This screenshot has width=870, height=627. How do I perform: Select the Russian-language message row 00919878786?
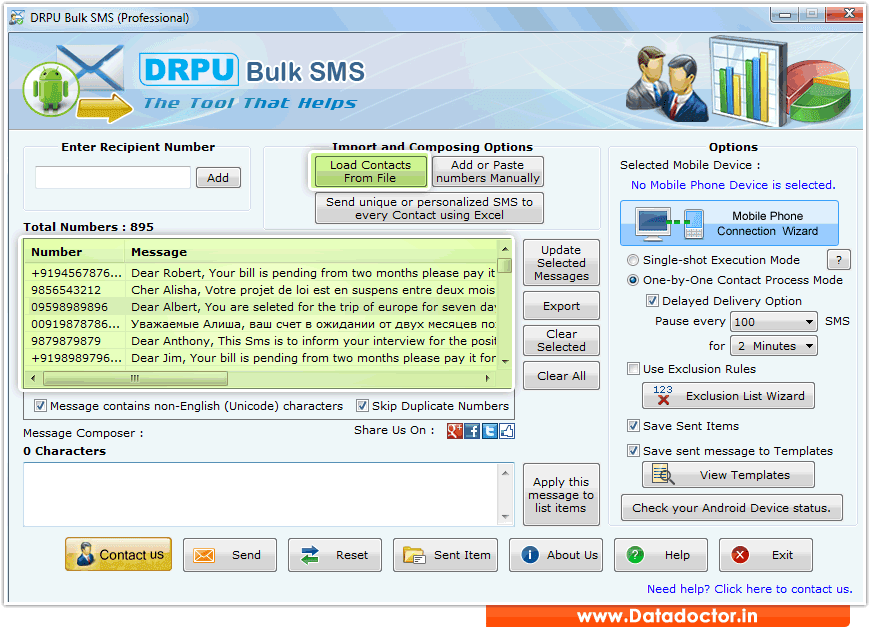pyautogui.click(x=261, y=324)
